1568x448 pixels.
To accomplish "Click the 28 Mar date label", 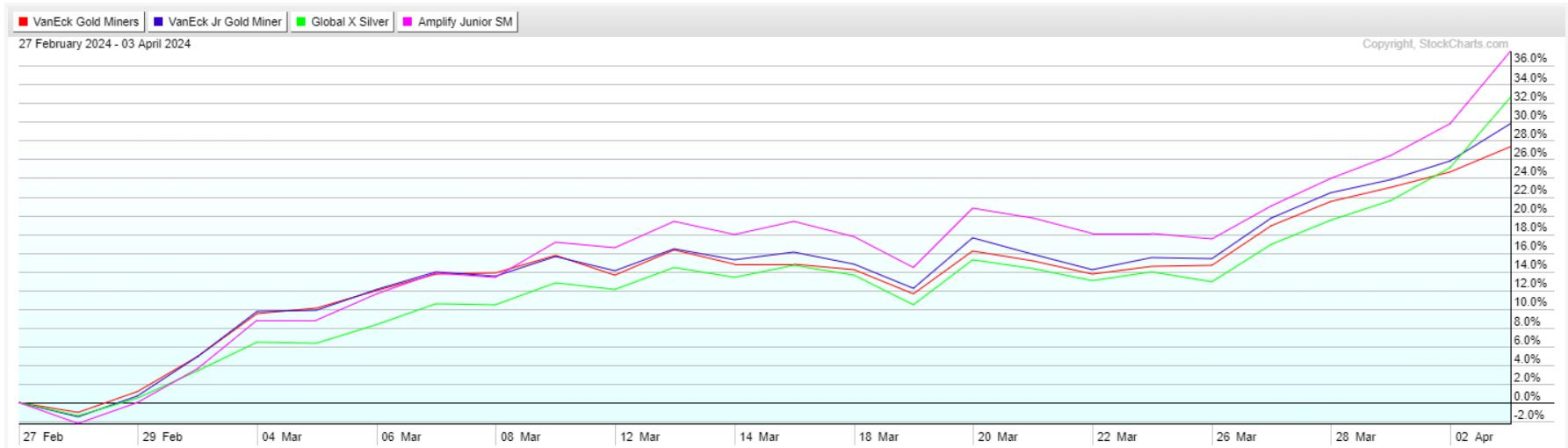I will (x=1356, y=437).
